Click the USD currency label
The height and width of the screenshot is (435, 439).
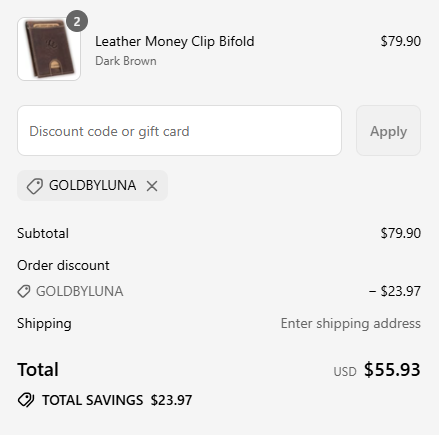[x=345, y=372]
